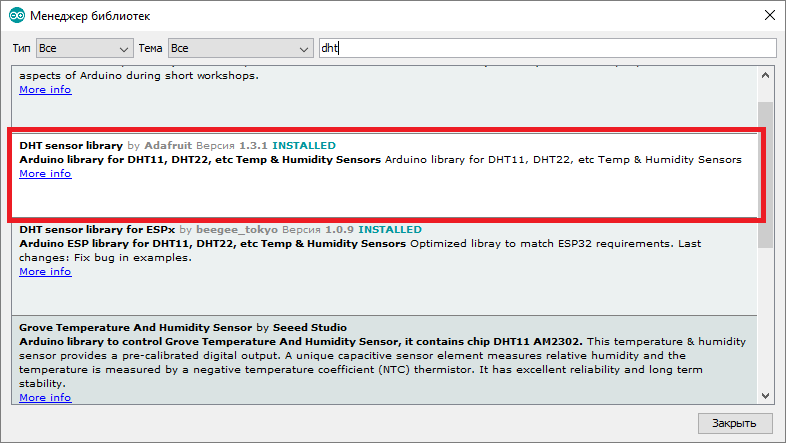Click the scrollbar down arrow
This screenshot has width=786, height=443.
[765, 396]
